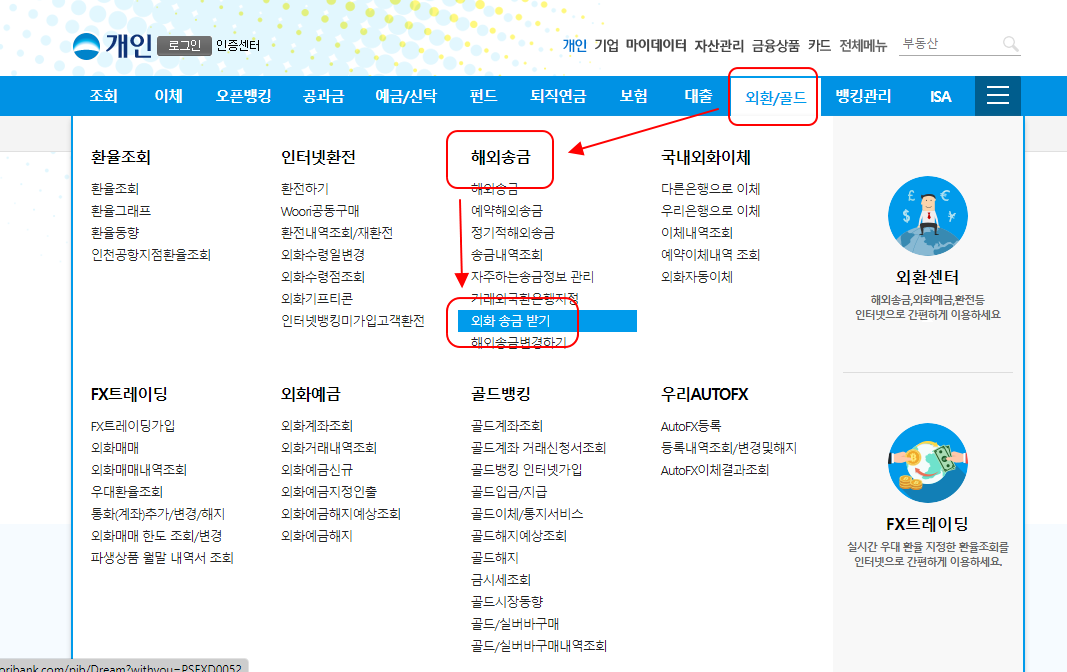Open 자산관리 in the top menu
1067x672 pixels.
pos(719,46)
